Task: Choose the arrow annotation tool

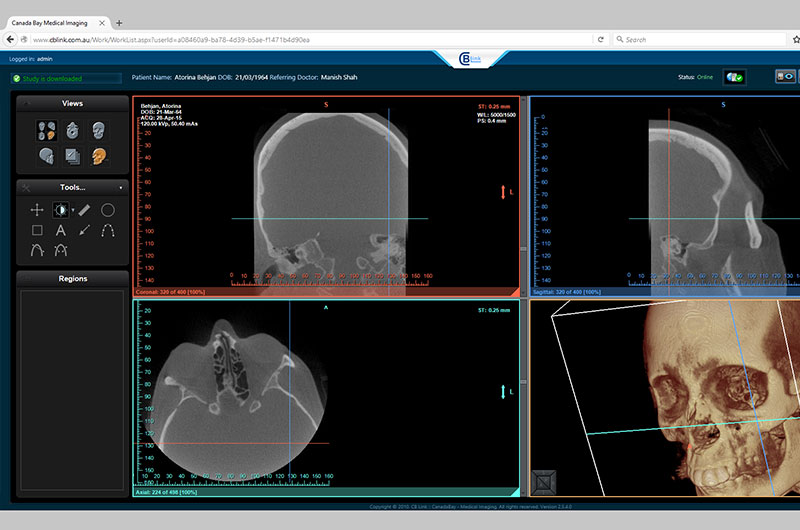Action: pyautogui.click(x=84, y=231)
